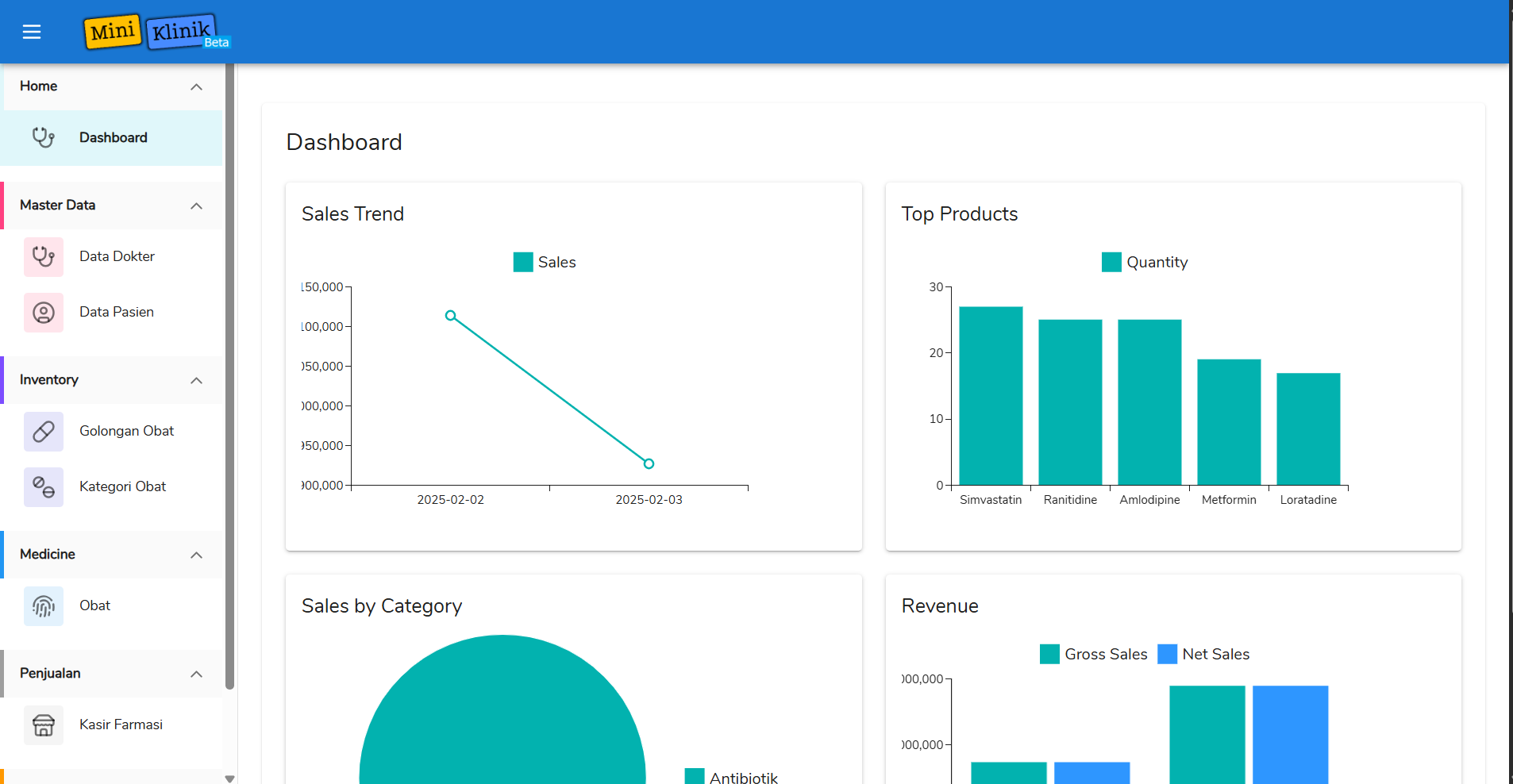This screenshot has height=784, width=1513.
Task: Click the Home section header label
Action: pos(38,86)
